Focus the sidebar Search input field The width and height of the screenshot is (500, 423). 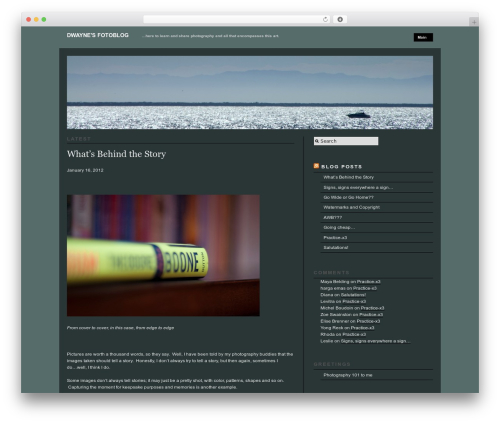click(x=346, y=141)
